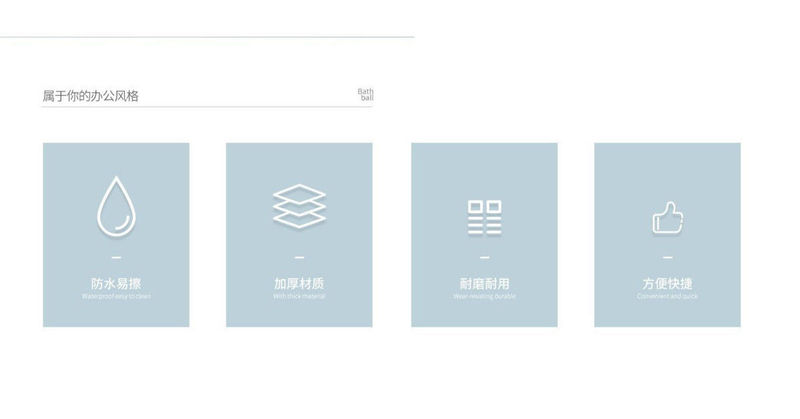800x419 pixels.
Task: Click the 'Bath ball' label
Action: coord(365,94)
